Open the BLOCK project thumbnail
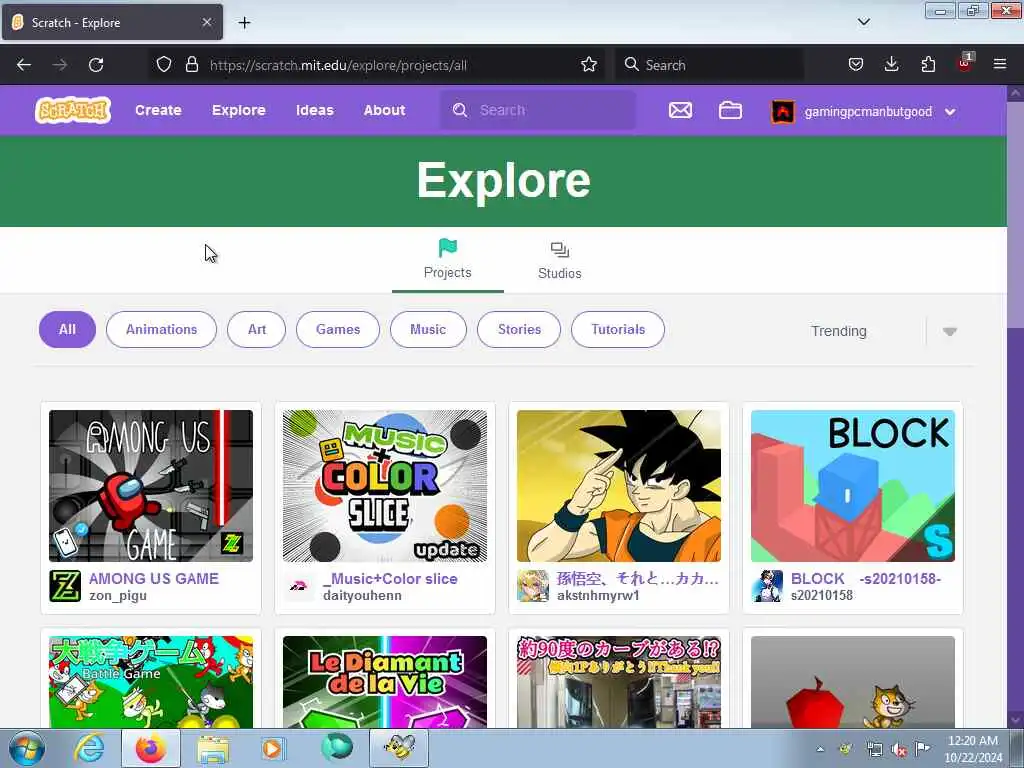1024x768 pixels. (x=853, y=486)
